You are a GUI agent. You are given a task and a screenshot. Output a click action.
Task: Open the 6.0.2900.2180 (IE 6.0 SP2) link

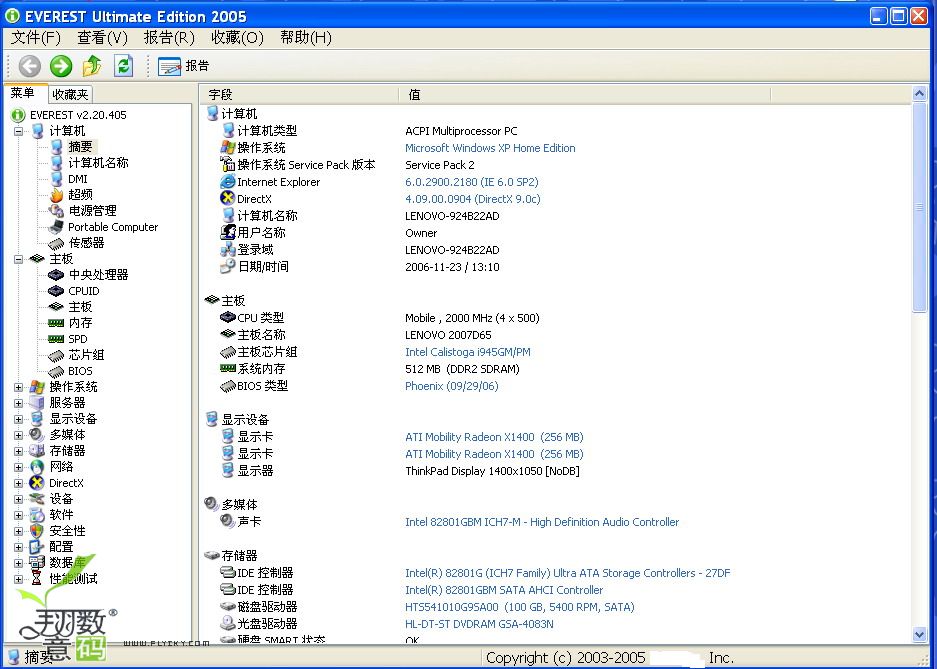coord(471,182)
